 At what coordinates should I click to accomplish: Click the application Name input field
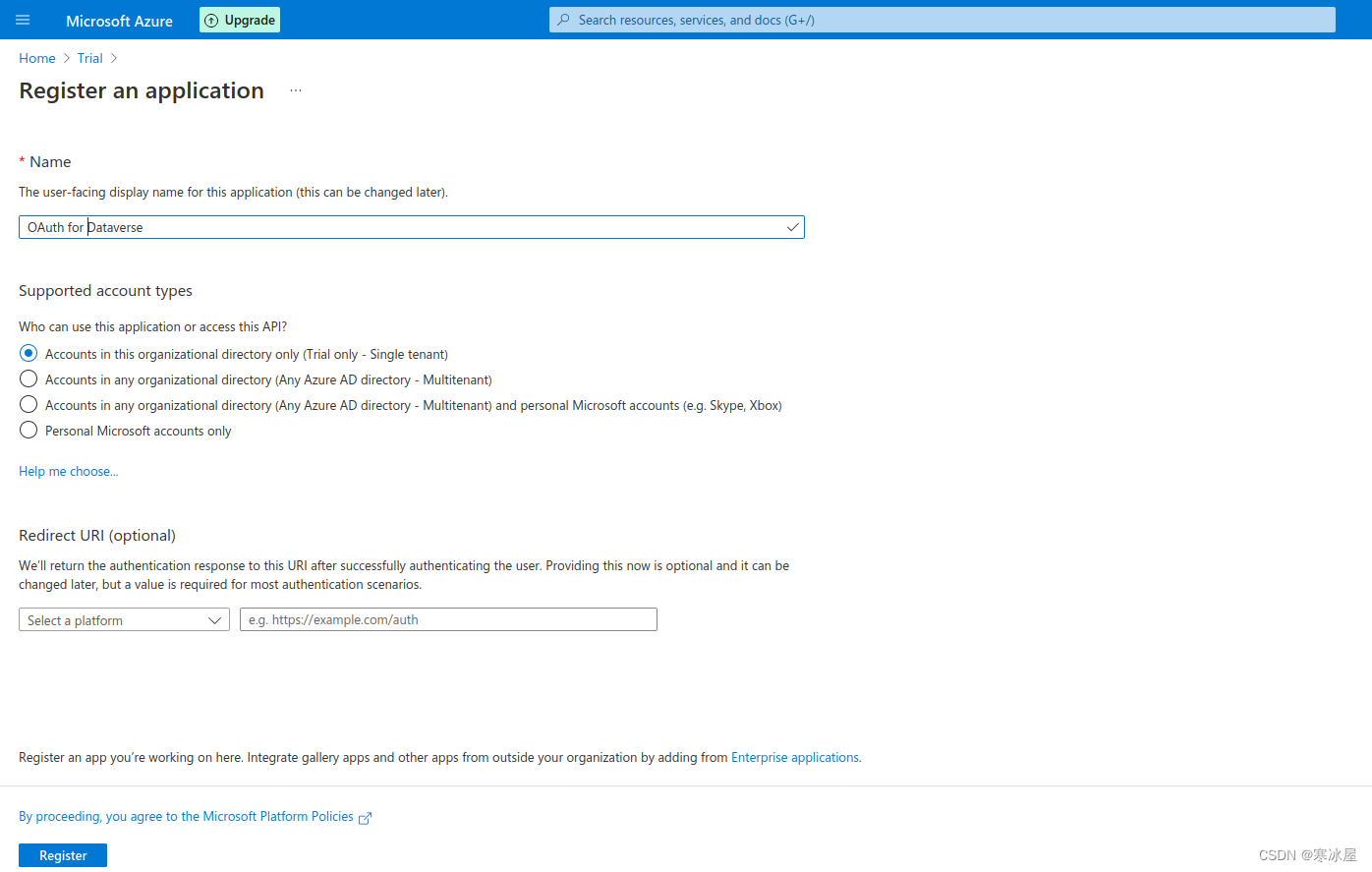point(412,227)
